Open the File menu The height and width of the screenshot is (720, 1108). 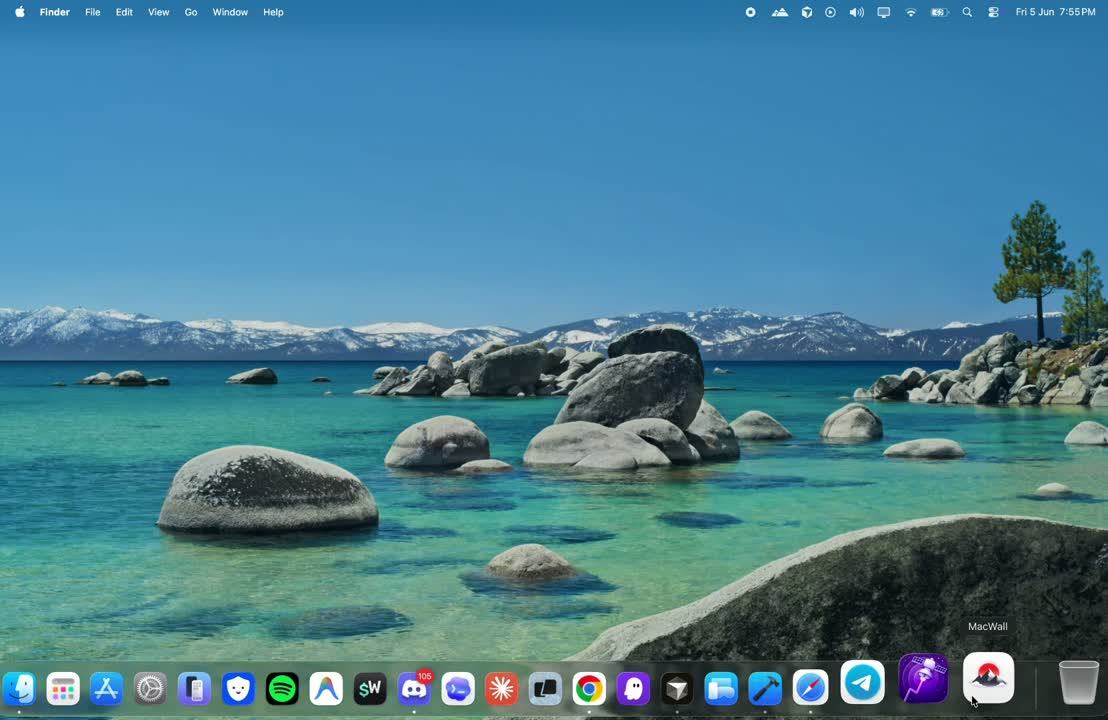pyautogui.click(x=93, y=12)
